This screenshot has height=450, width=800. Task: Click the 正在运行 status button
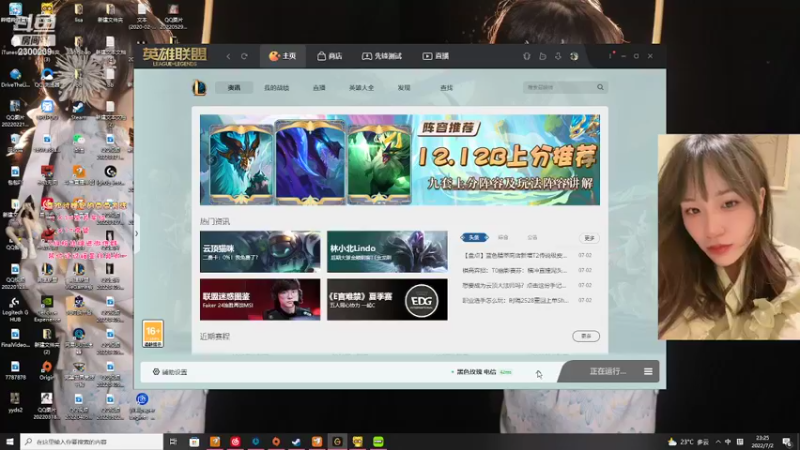608,371
